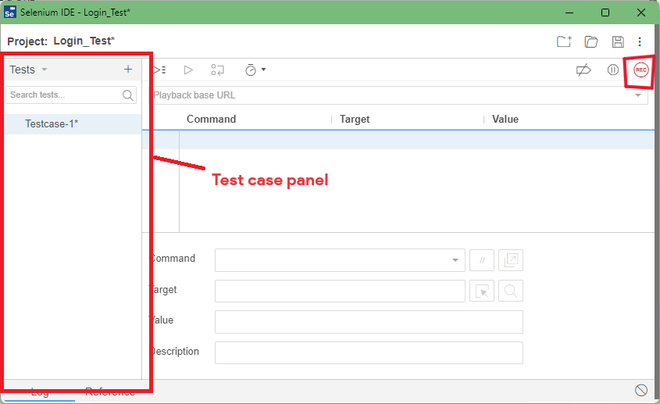
Task: Click the Login_Test project name
Action: point(84,41)
